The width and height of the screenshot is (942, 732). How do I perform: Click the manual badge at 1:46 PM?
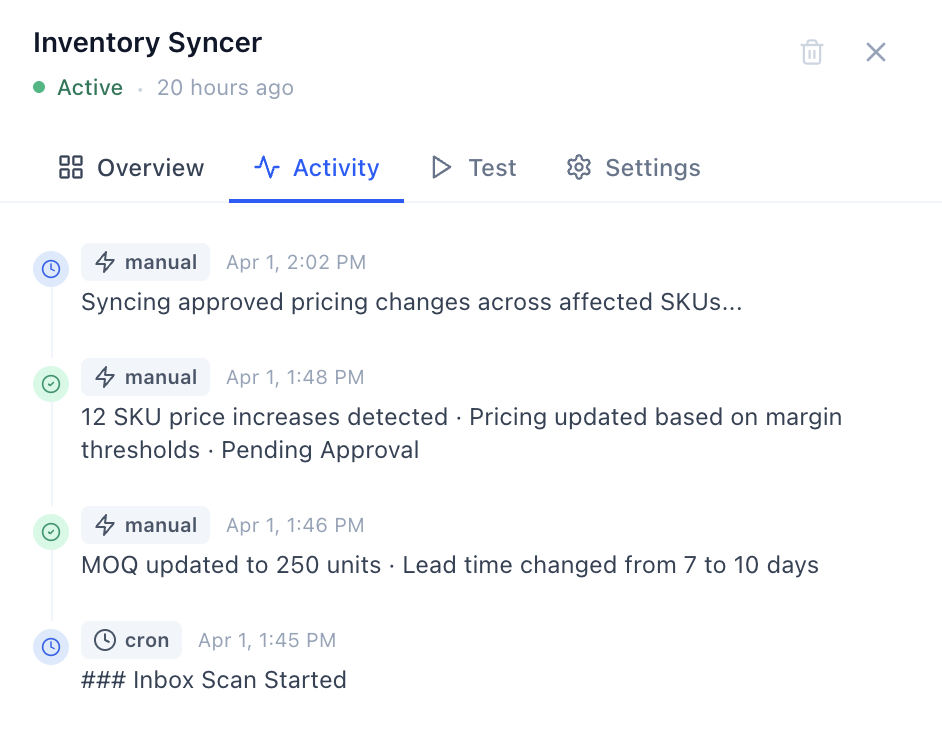click(x=146, y=525)
